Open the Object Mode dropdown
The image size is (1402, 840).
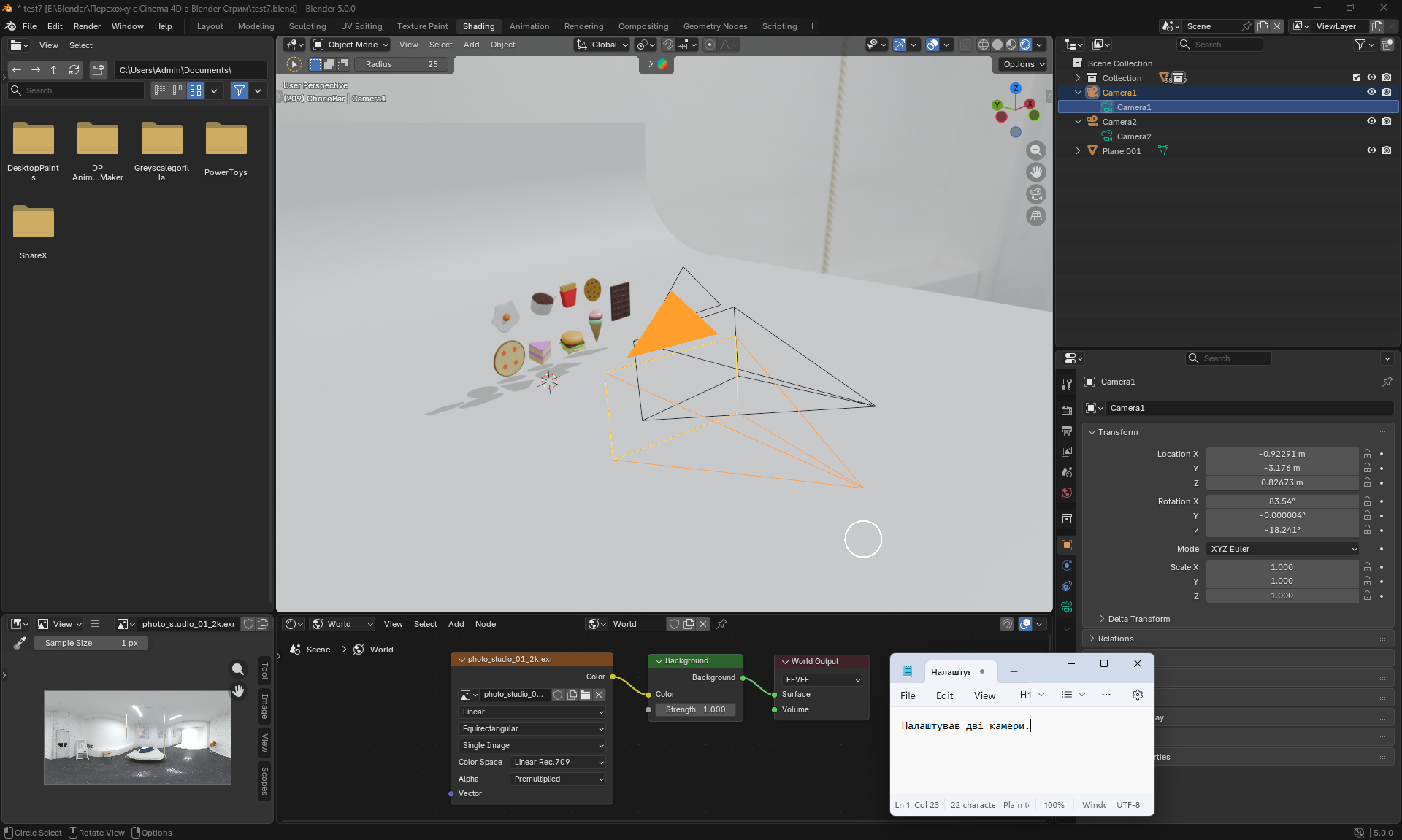351,45
